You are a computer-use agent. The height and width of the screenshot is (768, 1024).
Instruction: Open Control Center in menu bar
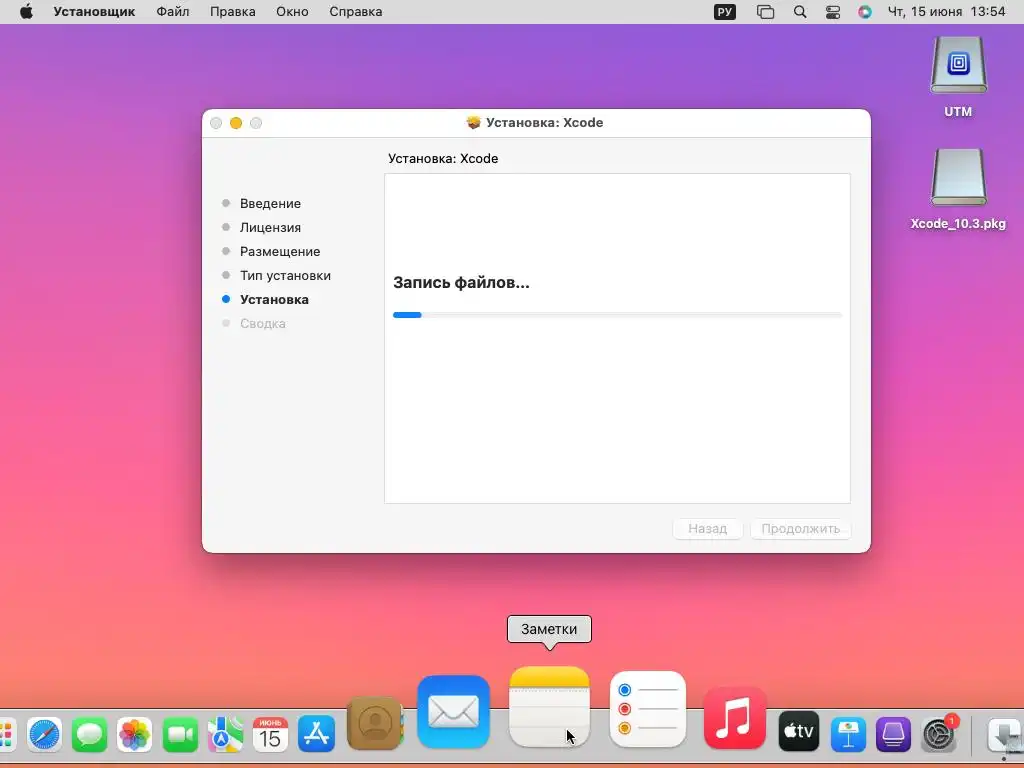pyautogui.click(x=833, y=12)
